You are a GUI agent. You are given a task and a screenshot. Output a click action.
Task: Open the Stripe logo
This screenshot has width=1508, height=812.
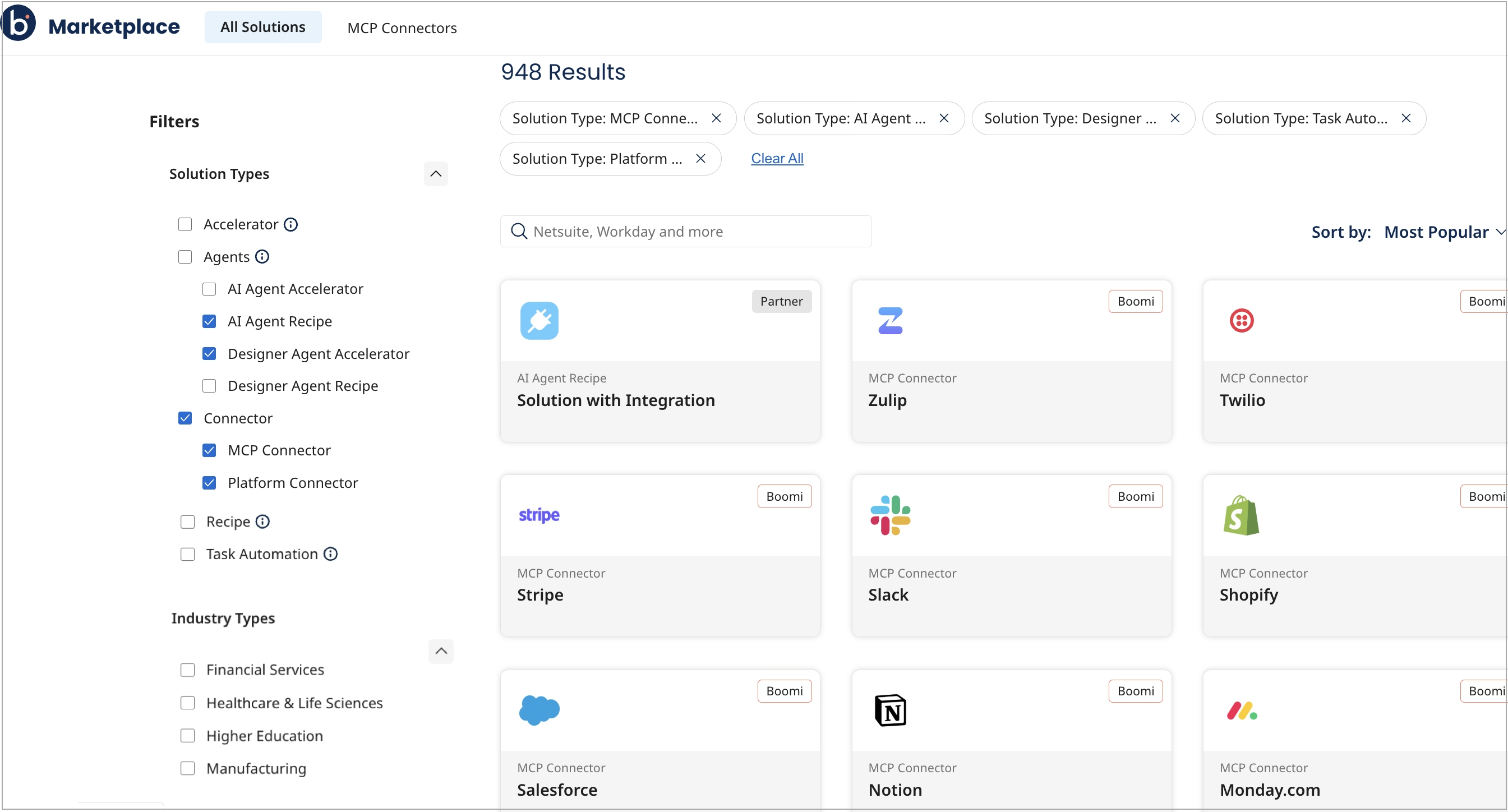[538, 515]
